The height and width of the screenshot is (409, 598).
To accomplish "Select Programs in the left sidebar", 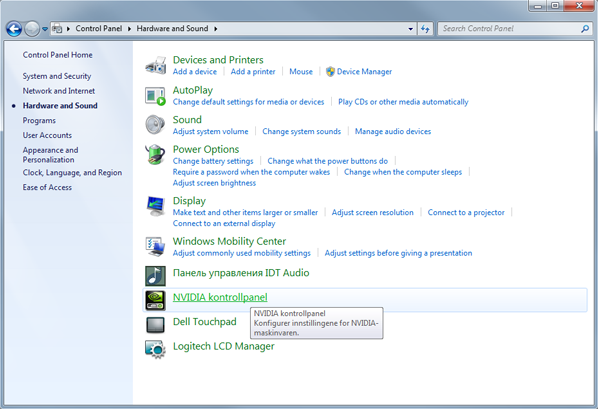I will point(39,121).
